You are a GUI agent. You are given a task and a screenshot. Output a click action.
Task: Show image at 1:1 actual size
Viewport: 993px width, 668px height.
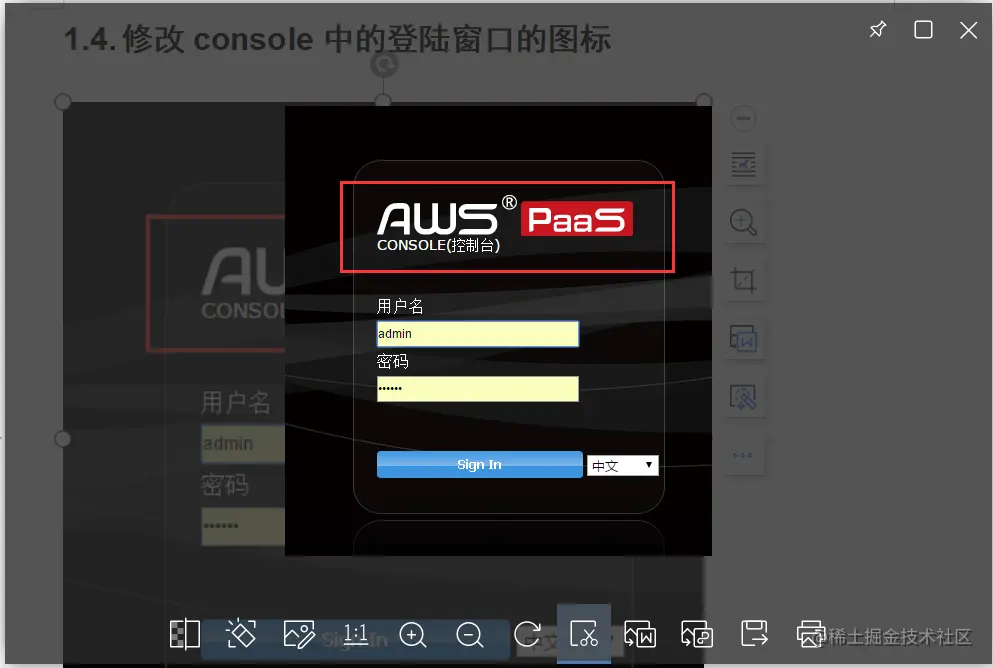point(355,634)
